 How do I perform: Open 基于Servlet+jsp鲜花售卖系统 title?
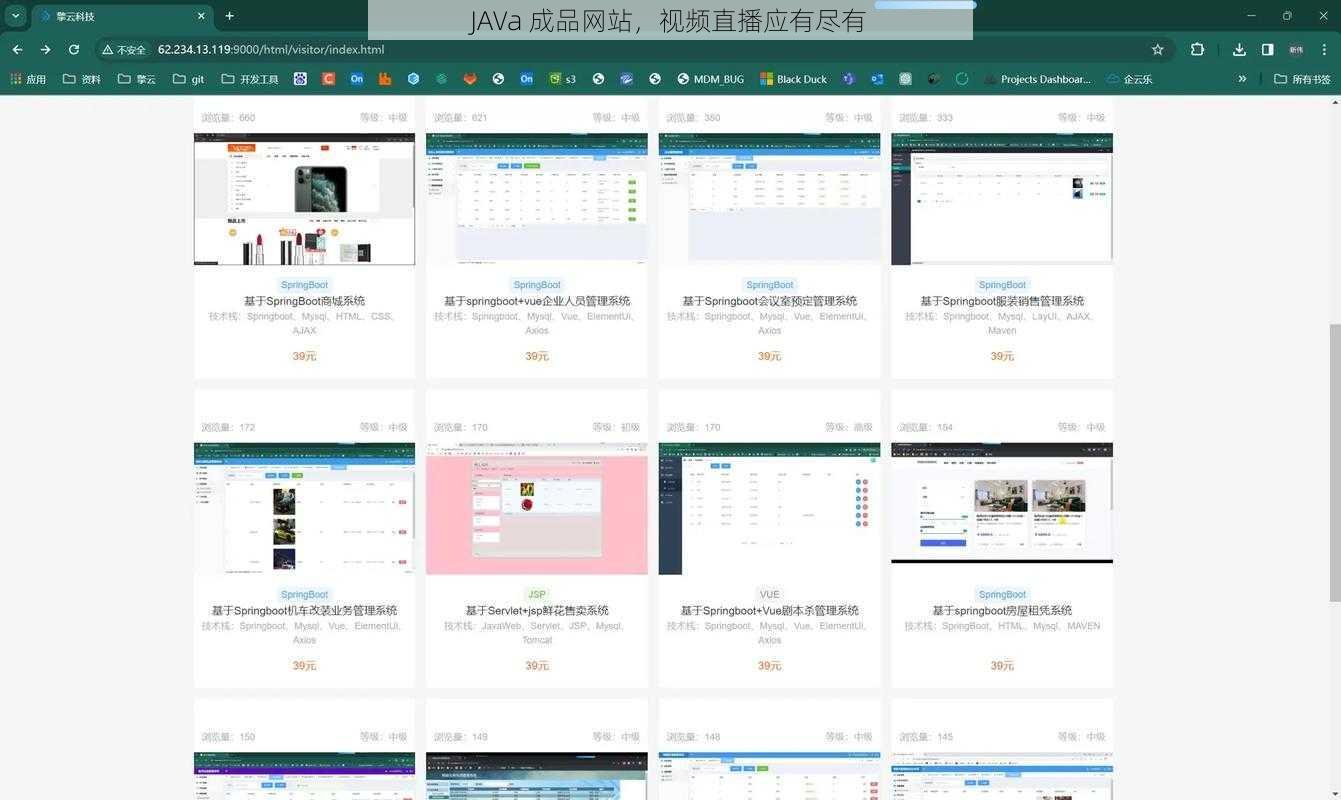[537, 610]
